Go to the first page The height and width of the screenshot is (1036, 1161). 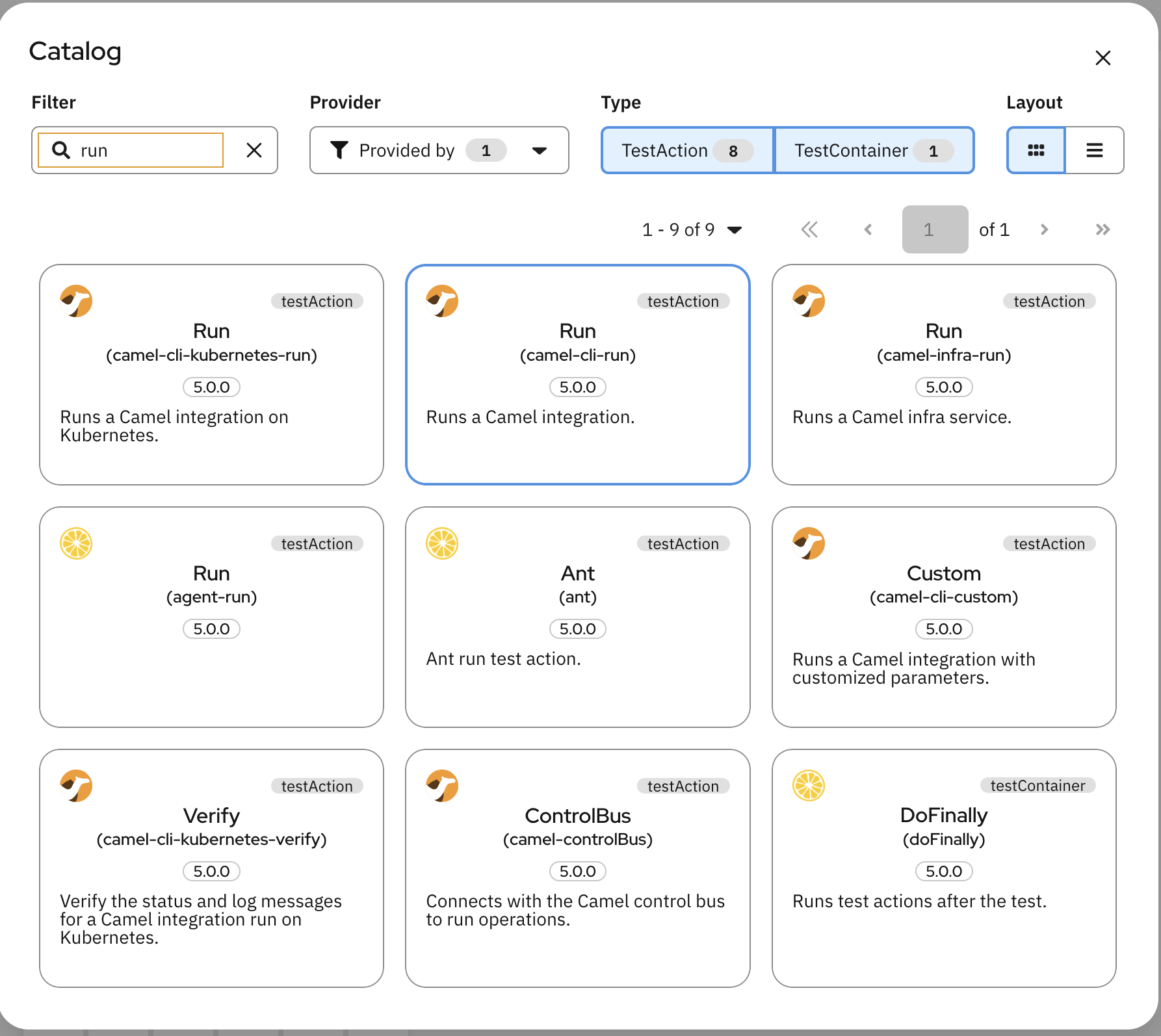[x=809, y=229]
